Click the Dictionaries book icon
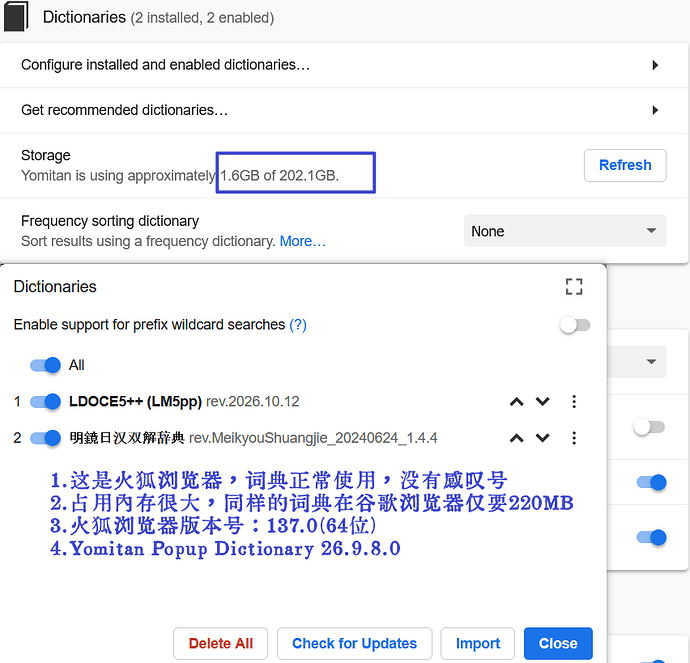This screenshot has height=663, width=690. 16,16
